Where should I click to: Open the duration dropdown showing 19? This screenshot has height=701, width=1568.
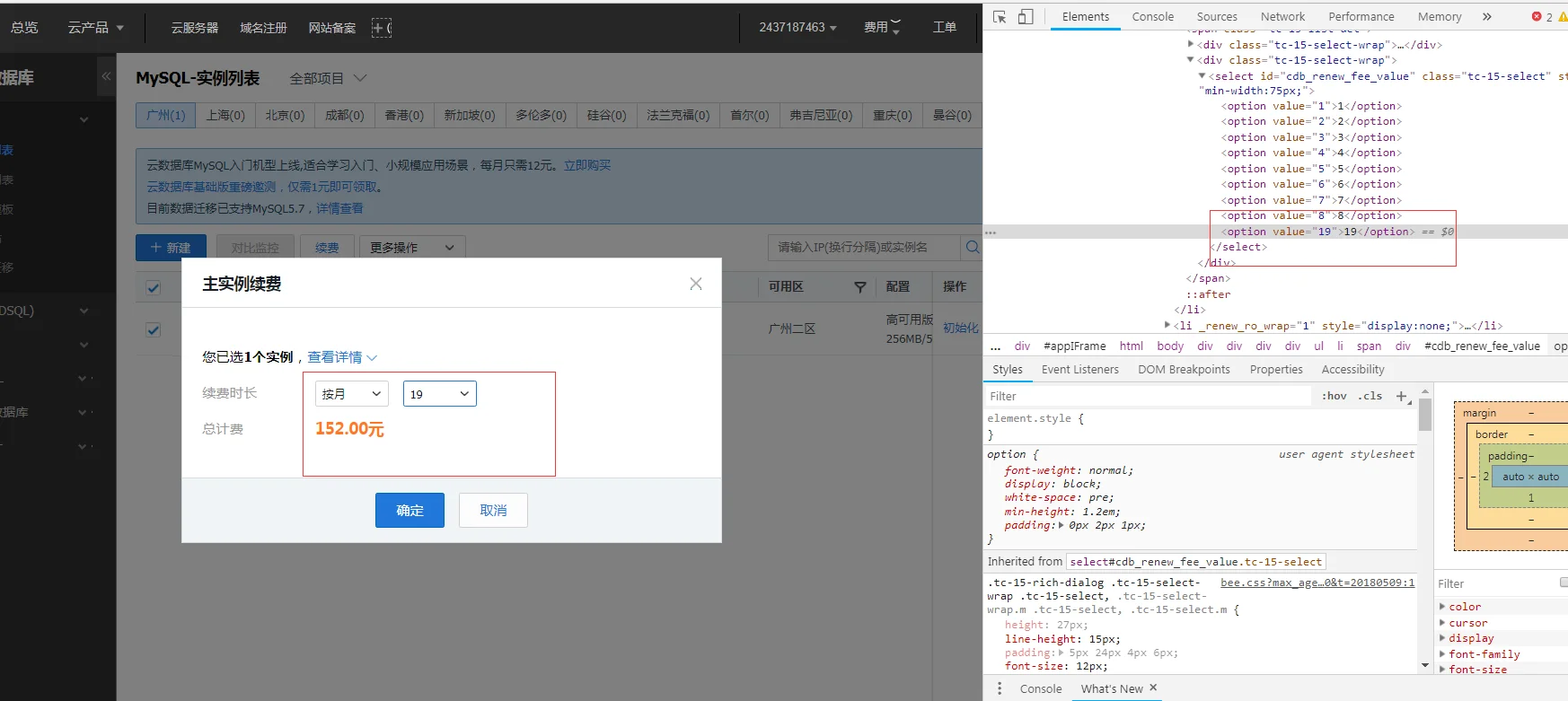pos(440,394)
